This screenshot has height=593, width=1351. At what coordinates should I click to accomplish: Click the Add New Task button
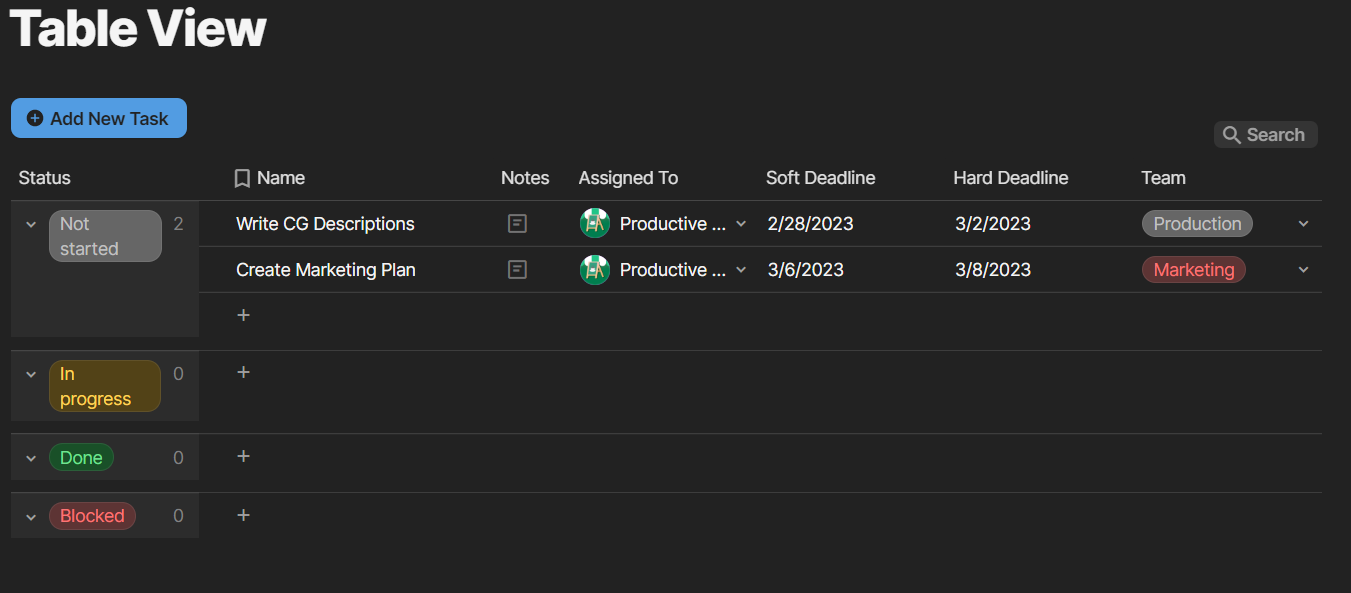(99, 118)
